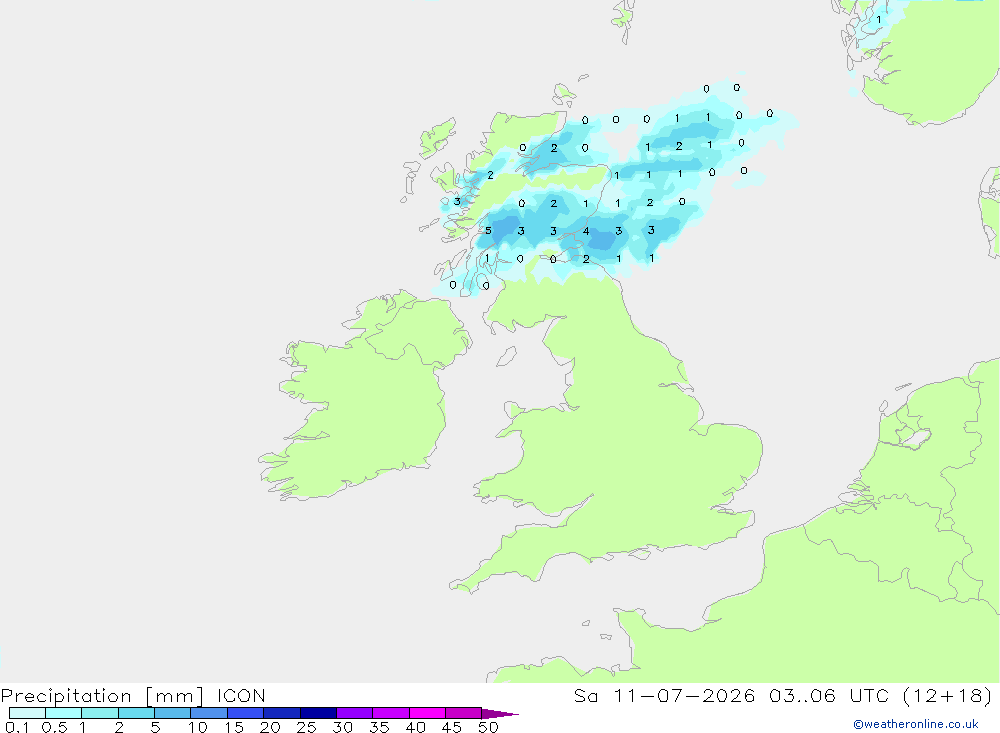
Task: Click the legend label '0.1'
Action: [17, 727]
